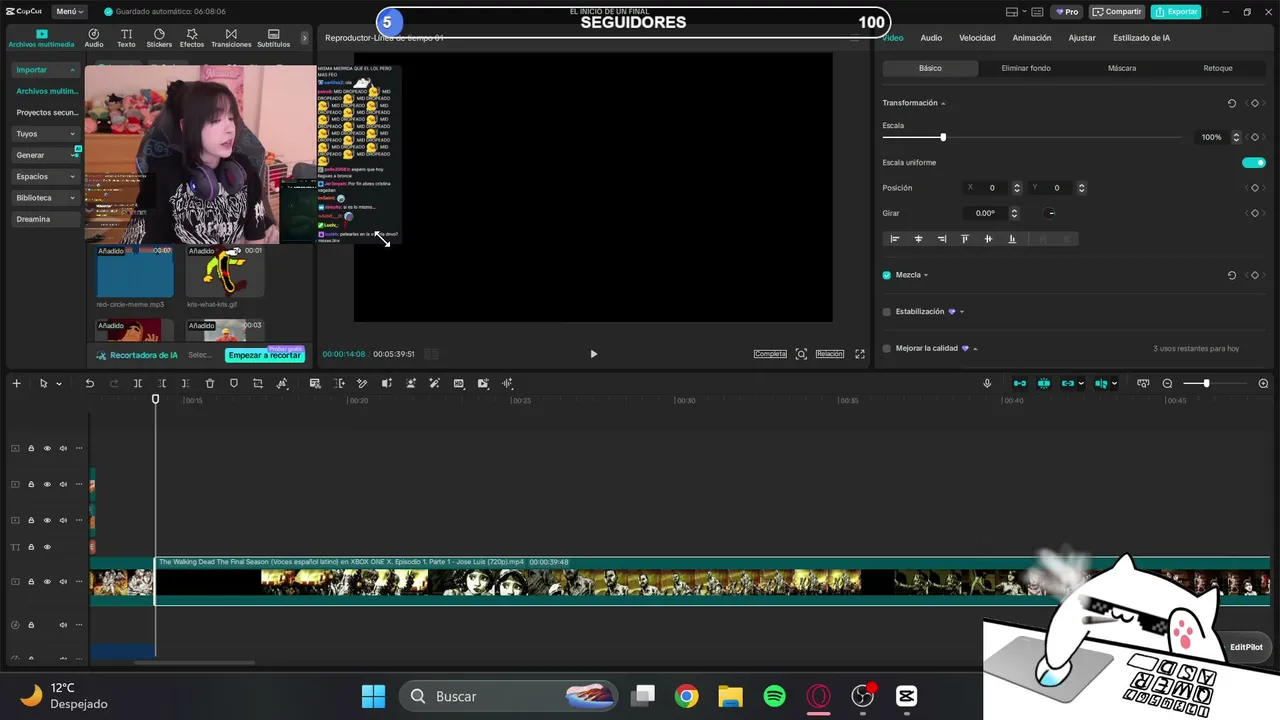Expand the Biblioteca section

pos(46,198)
